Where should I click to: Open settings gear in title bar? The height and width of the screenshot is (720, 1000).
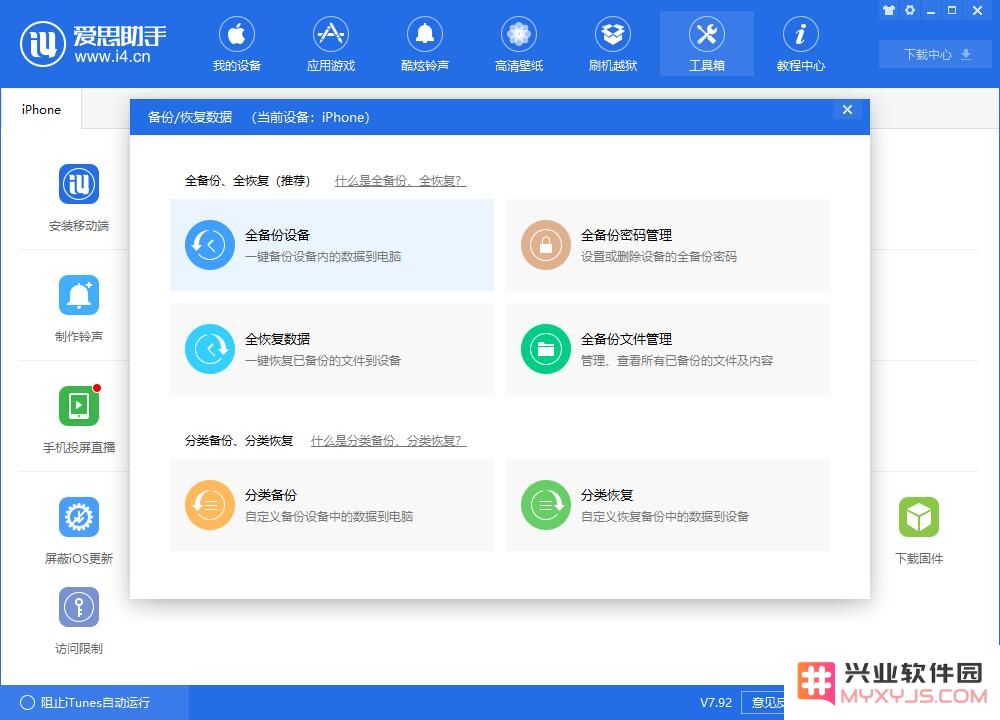click(910, 10)
